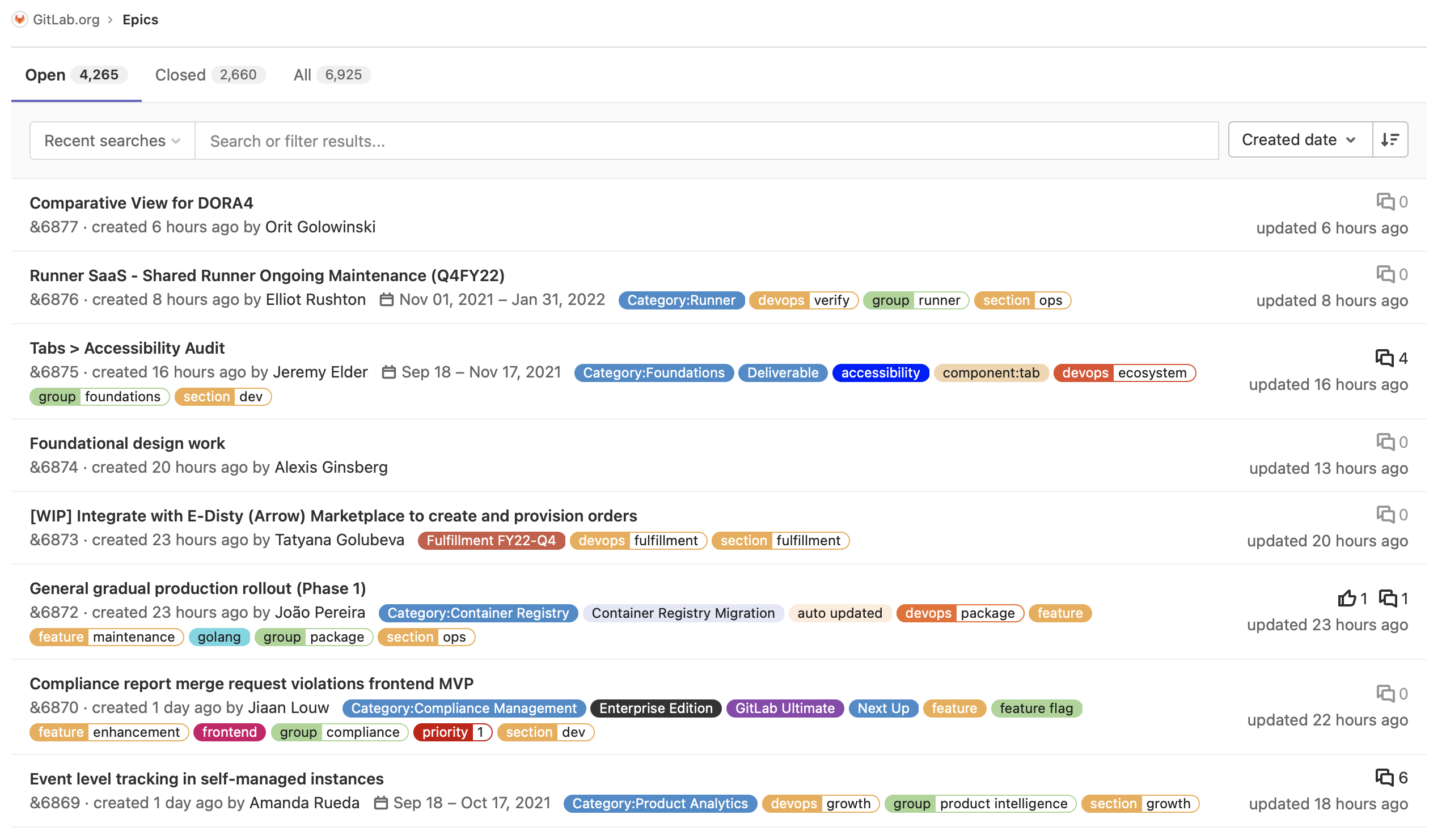
Task: Click the Fulfillment FY22-Q4 label
Action: click(491, 540)
